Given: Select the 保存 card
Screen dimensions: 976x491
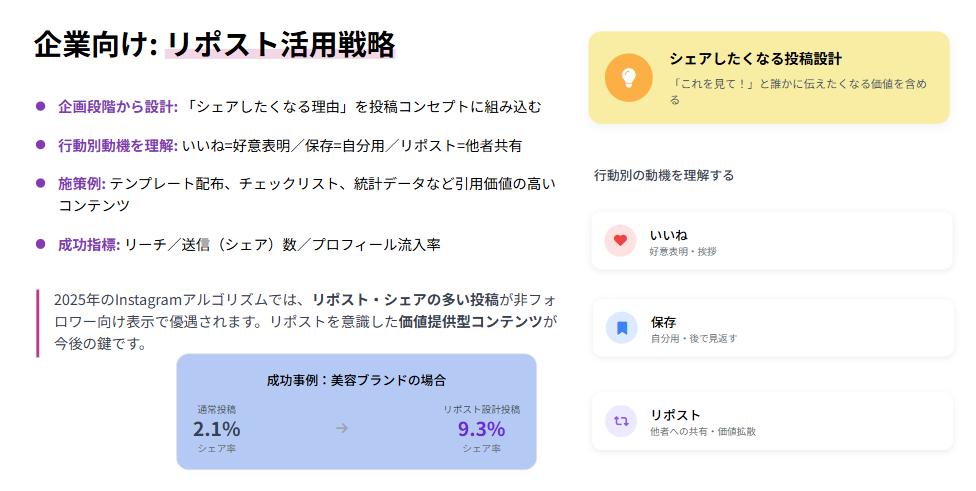Looking at the screenshot, I should click(772, 328).
